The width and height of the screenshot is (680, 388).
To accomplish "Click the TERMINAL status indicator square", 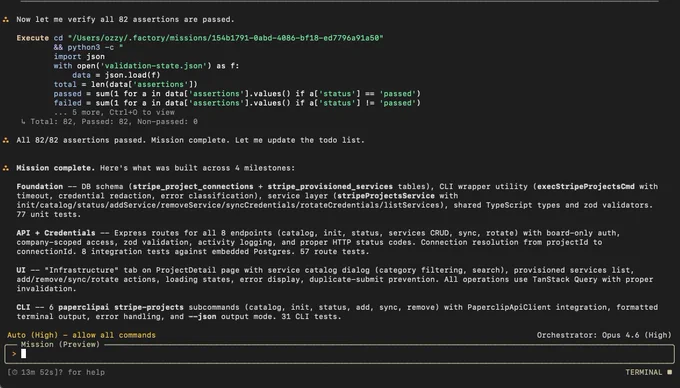I will (670, 372).
